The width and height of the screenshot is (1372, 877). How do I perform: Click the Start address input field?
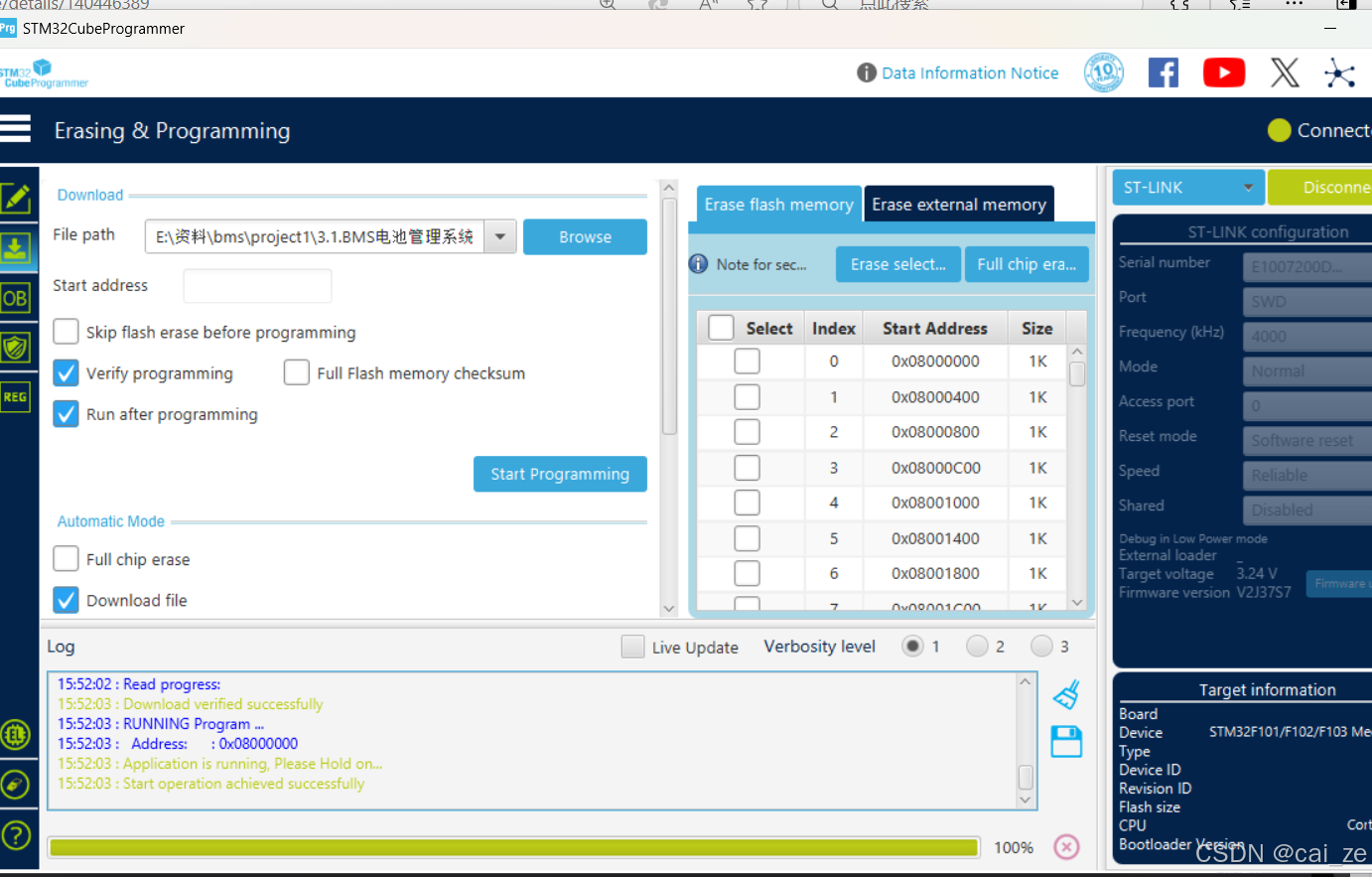(x=257, y=286)
